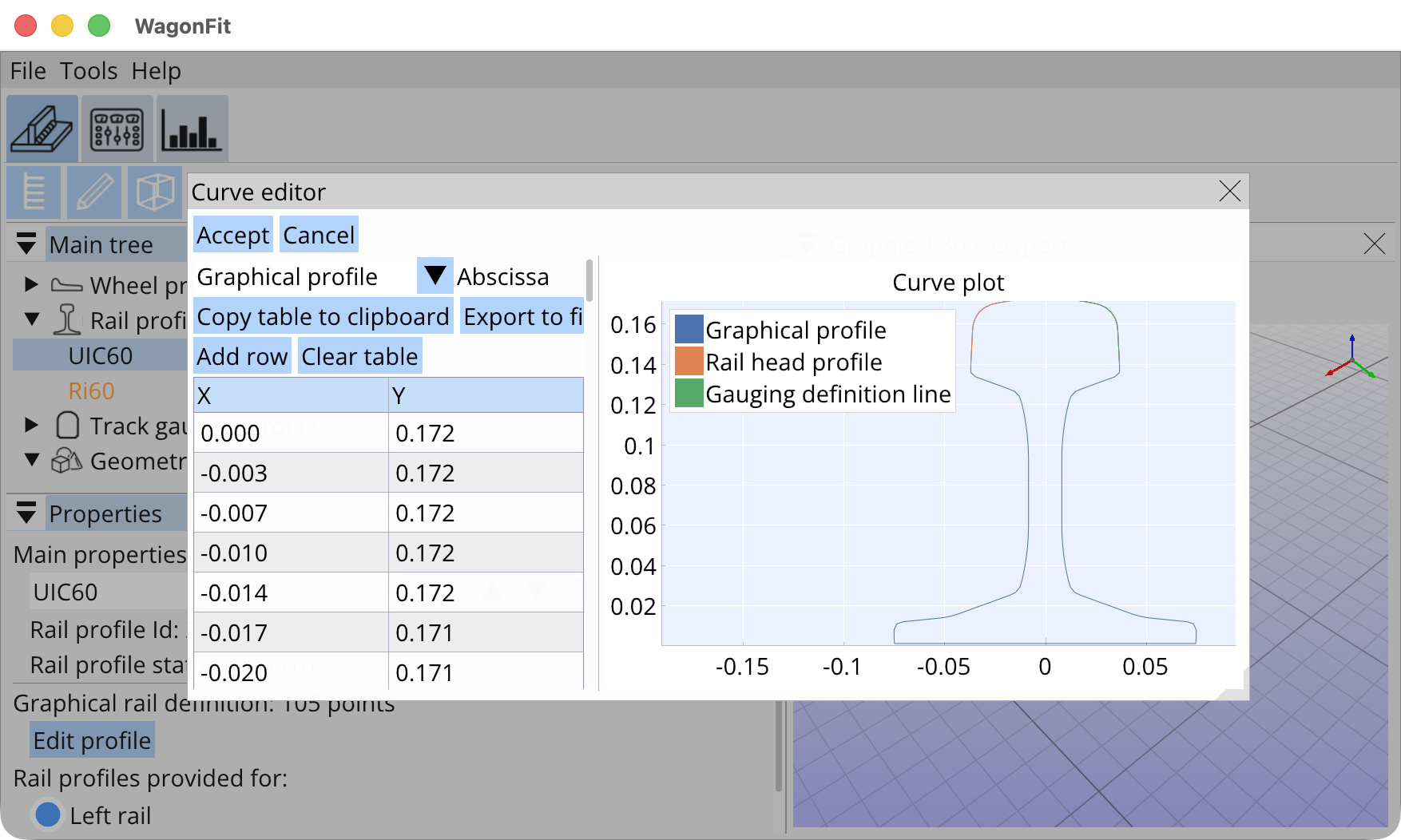Screen dimensions: 1401x840
Task: Select the 3D cube view icon
Action: click(155, 192)
